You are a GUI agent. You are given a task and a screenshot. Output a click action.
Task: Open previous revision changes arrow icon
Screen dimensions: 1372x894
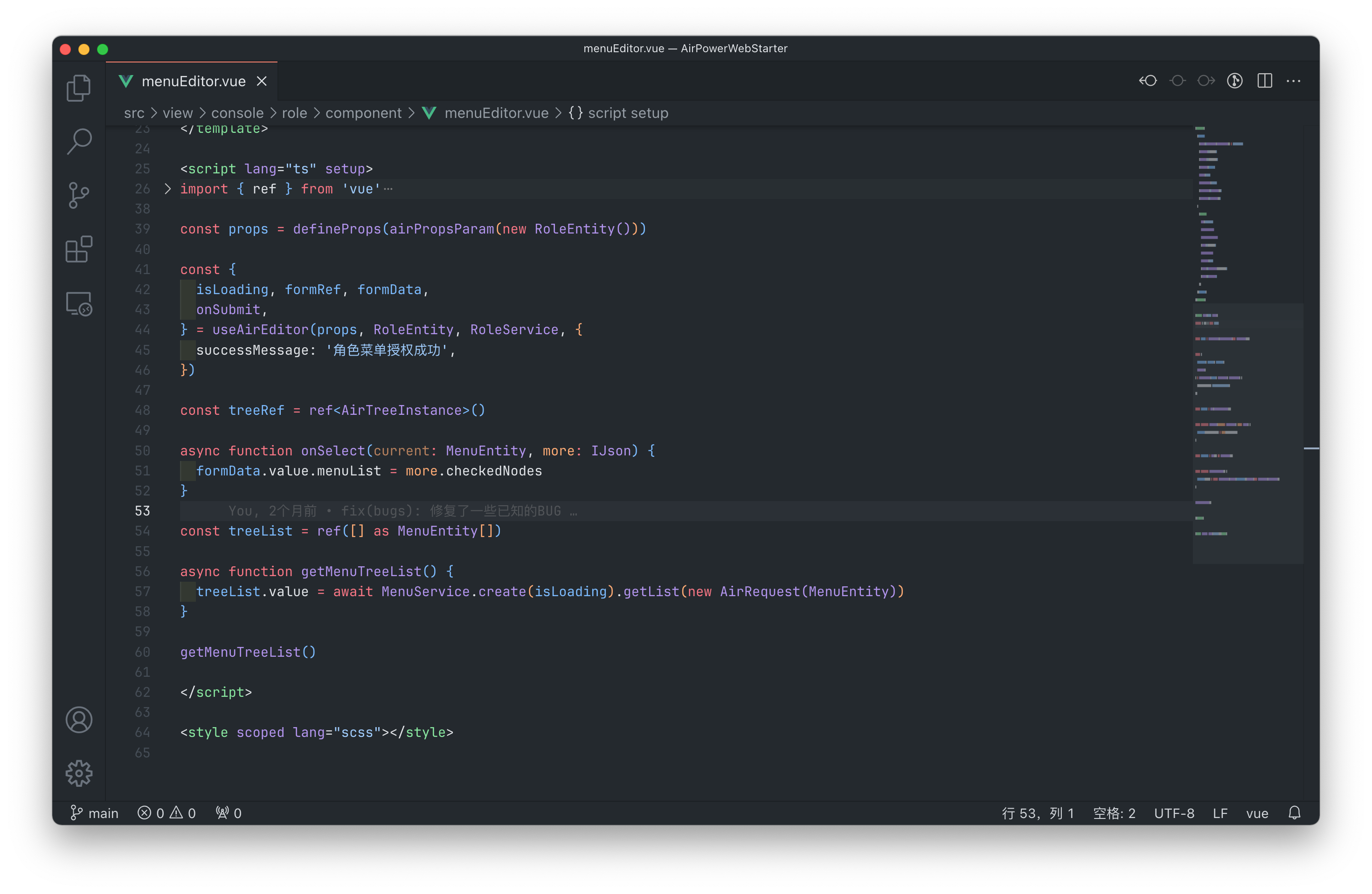coord(1148,81)
